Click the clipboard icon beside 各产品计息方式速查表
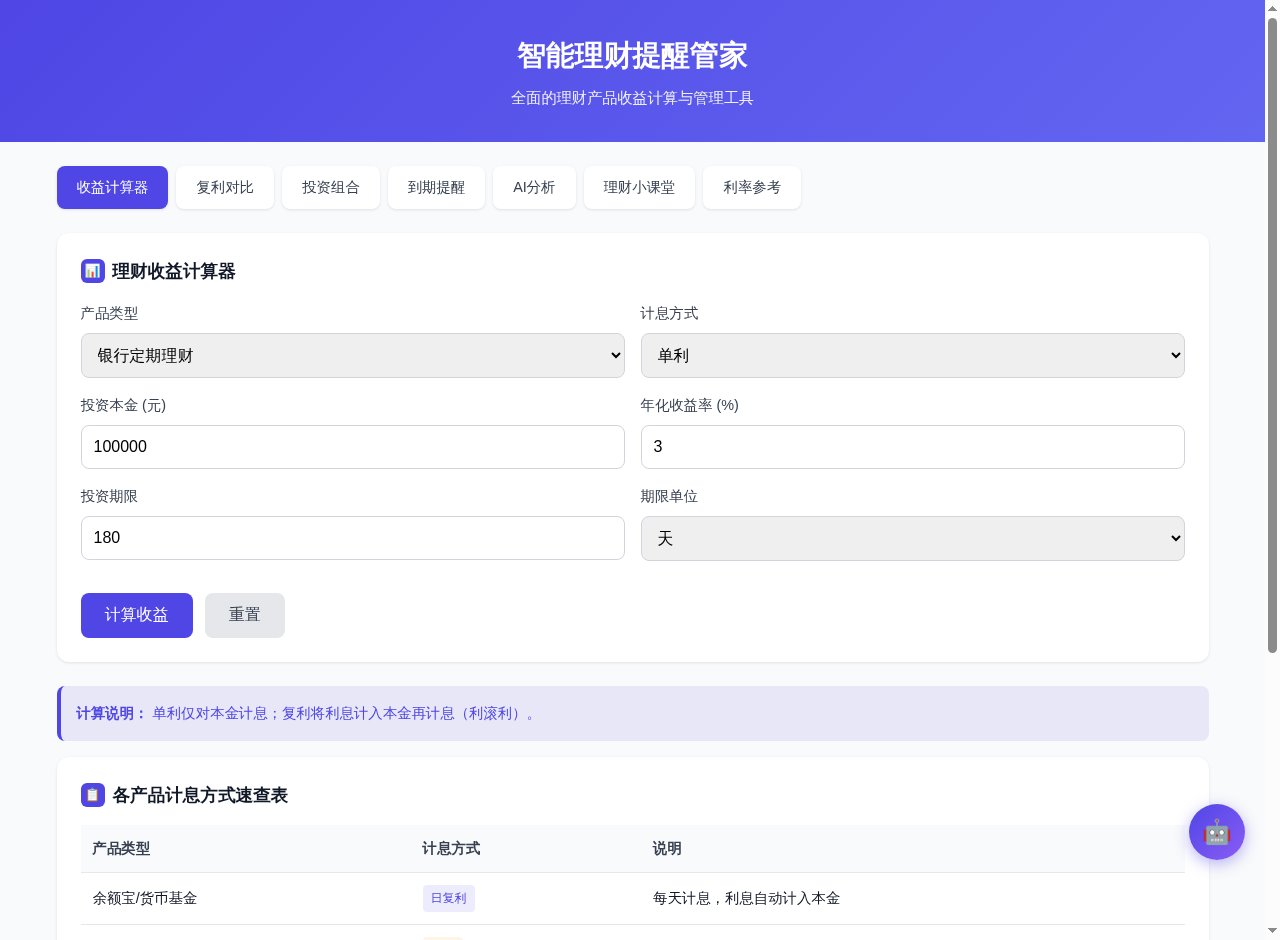 tap(92, 795)
